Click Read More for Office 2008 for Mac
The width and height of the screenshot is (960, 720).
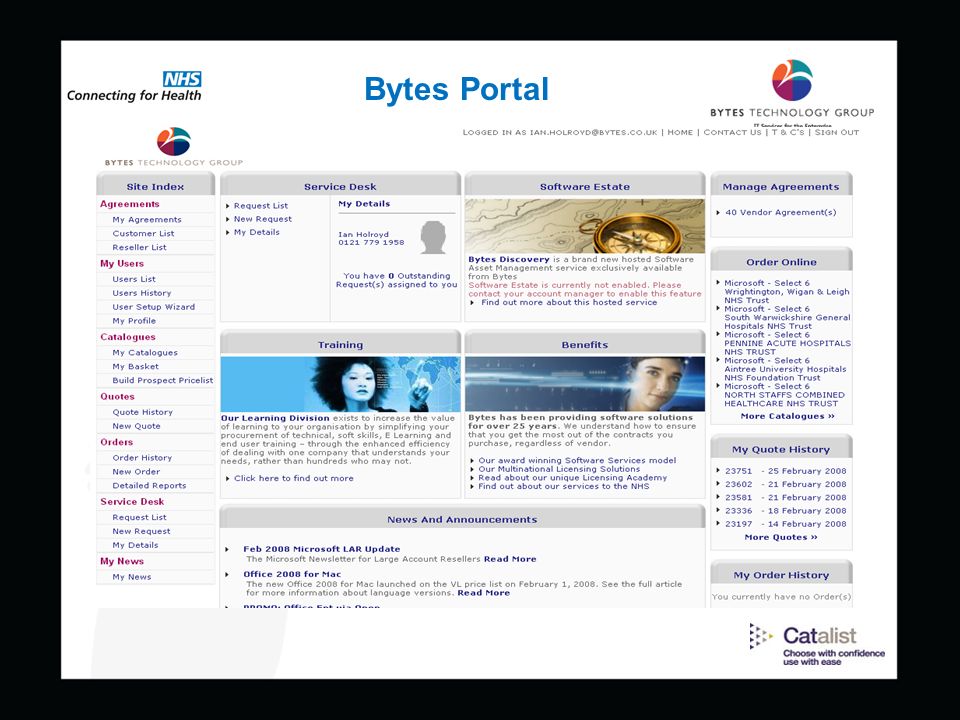click(x=484, y=593)
